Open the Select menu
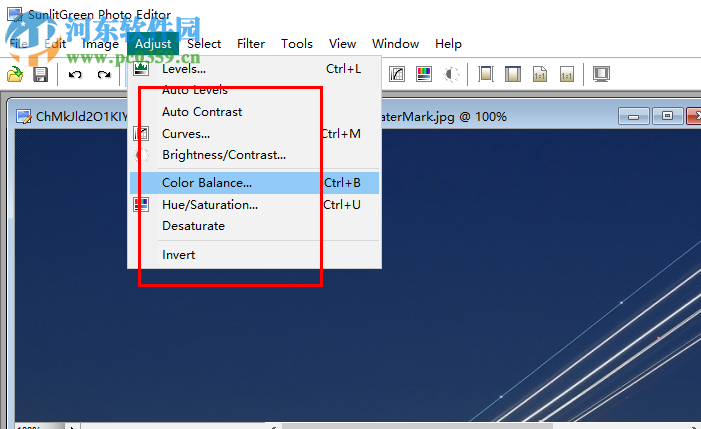Image resolution: width=701 pixels, height=429 pixels. (x=204, y=44)
